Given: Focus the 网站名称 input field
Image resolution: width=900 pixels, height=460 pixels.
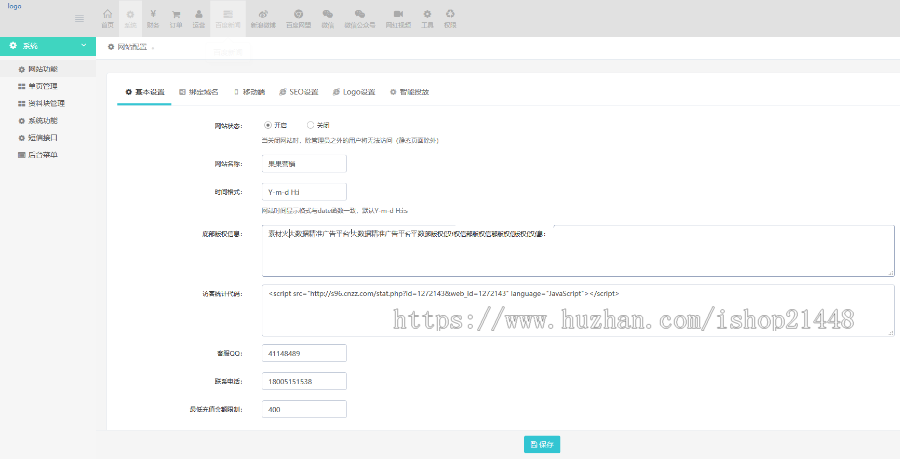Looking at the screenshot, I should pos(304,164).
